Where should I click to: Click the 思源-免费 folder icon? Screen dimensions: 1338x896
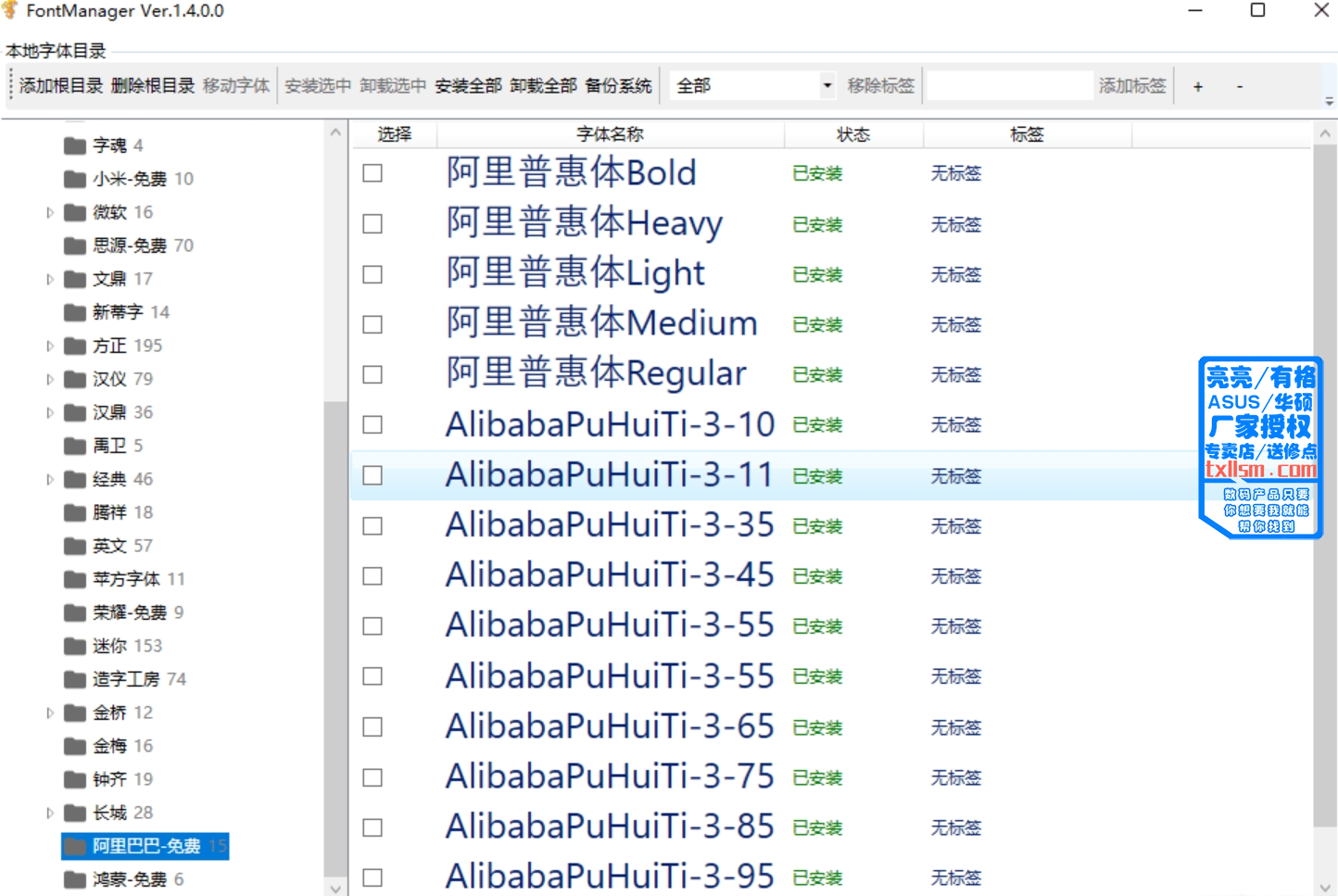click(x=75, y=246)
